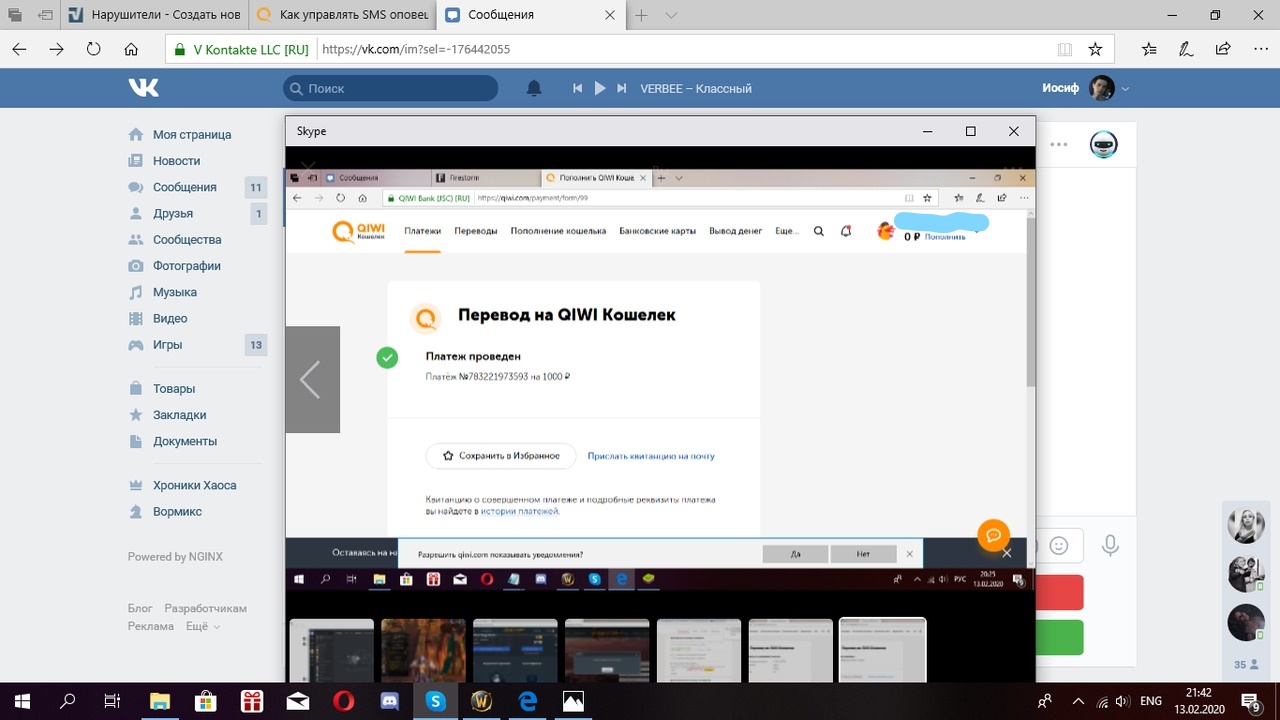Click the browser Back arrow

point(19,49)
